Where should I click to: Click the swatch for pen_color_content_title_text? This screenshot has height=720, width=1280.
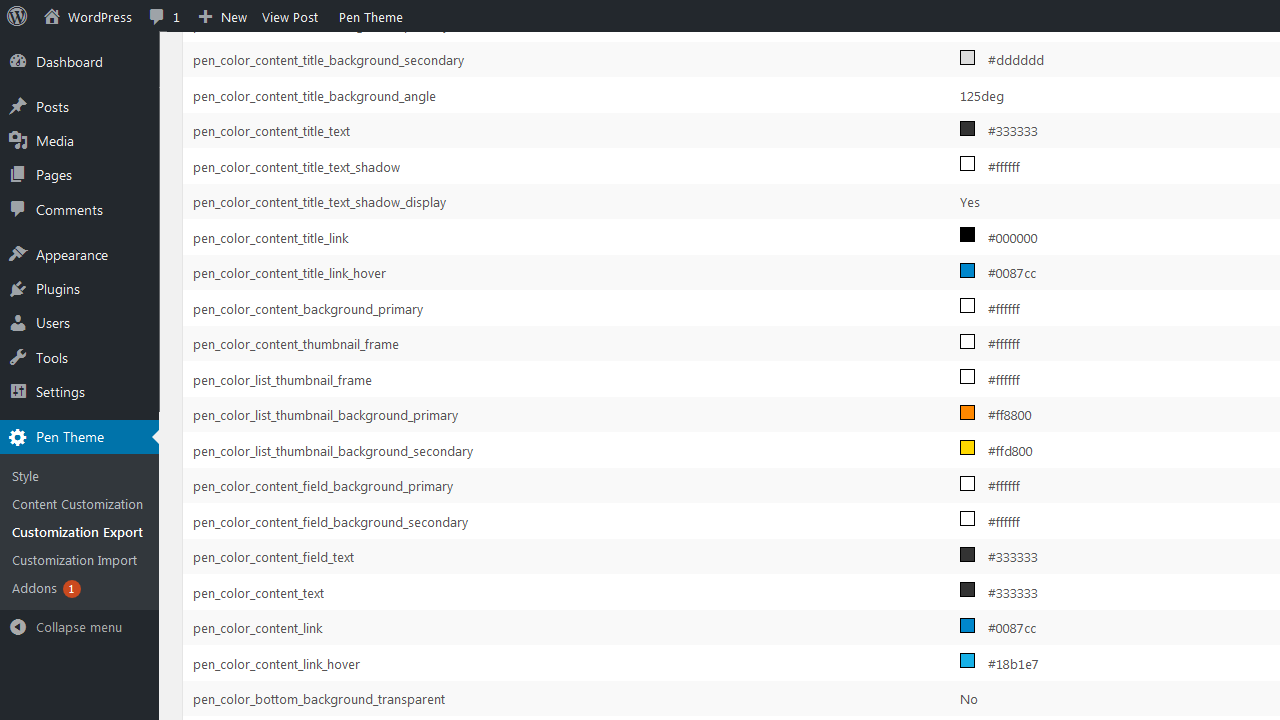click(967, 129)
